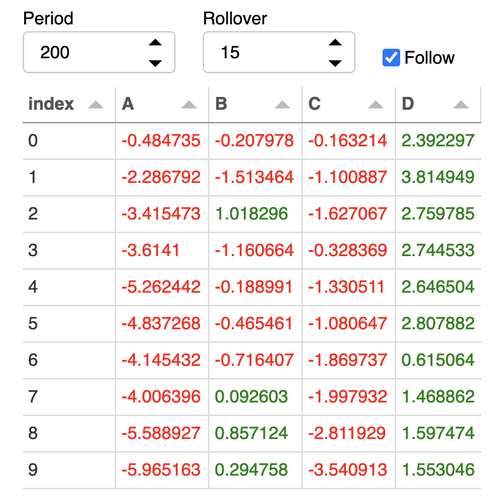Select cell value -1.997932
This screenshot has height=500, width=500.
point(348,397)
